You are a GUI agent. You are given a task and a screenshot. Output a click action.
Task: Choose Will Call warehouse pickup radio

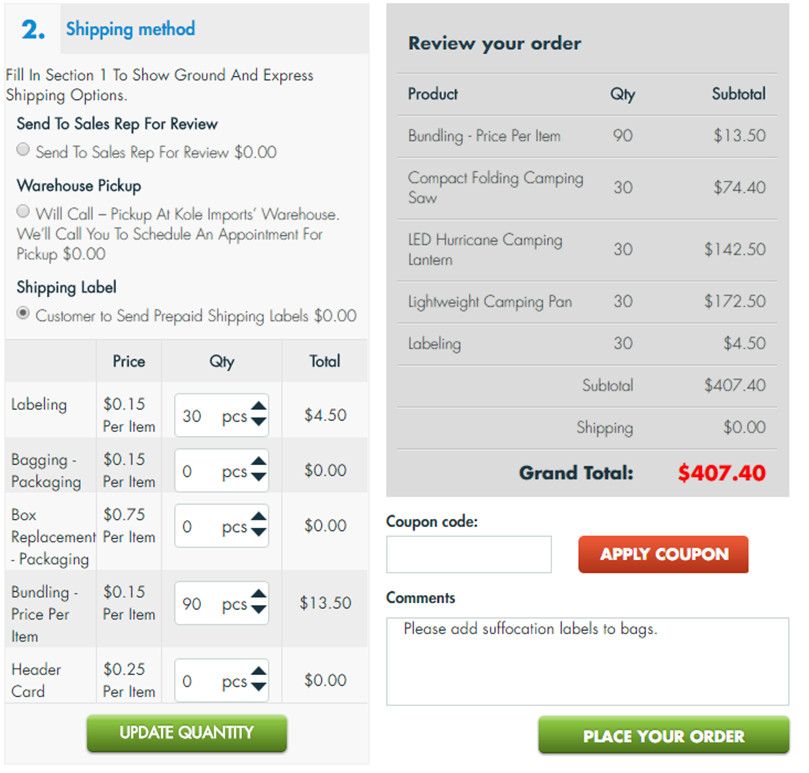[23, 211]
